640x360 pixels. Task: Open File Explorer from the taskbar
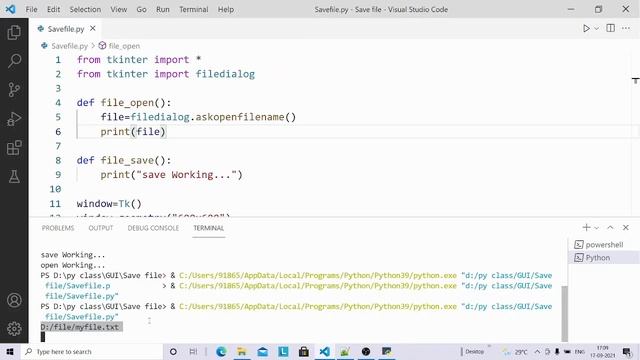pyautogui.click(x=242, y=351)
